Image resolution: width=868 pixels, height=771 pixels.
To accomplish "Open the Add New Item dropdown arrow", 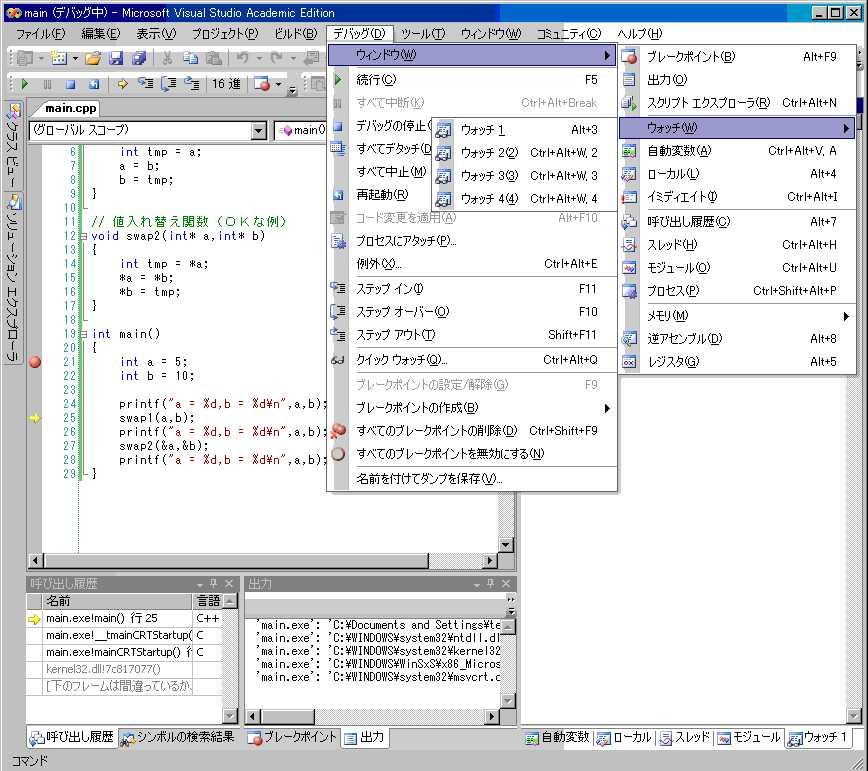I will [75, 58].
